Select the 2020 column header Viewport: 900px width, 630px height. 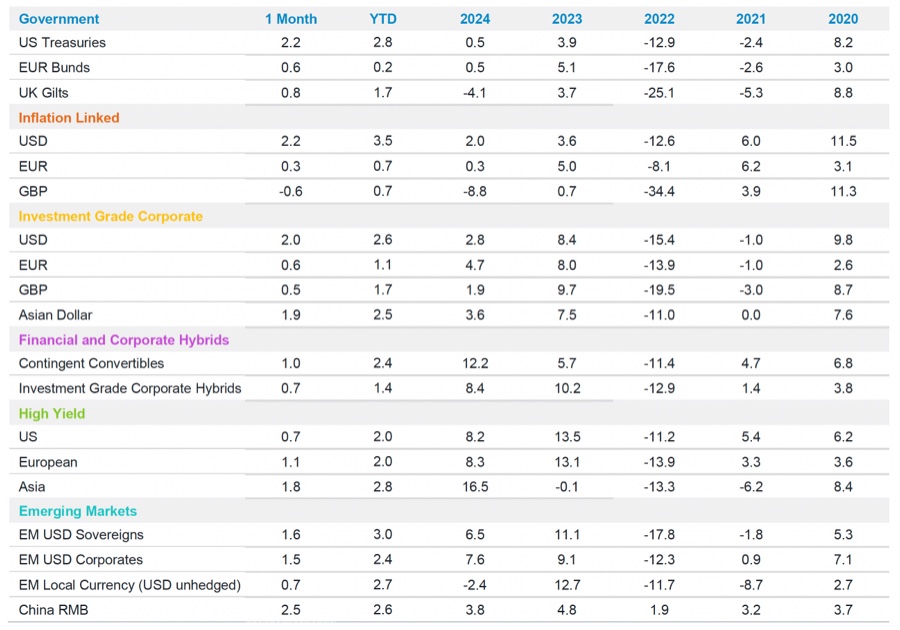click(x=843, y=18)
